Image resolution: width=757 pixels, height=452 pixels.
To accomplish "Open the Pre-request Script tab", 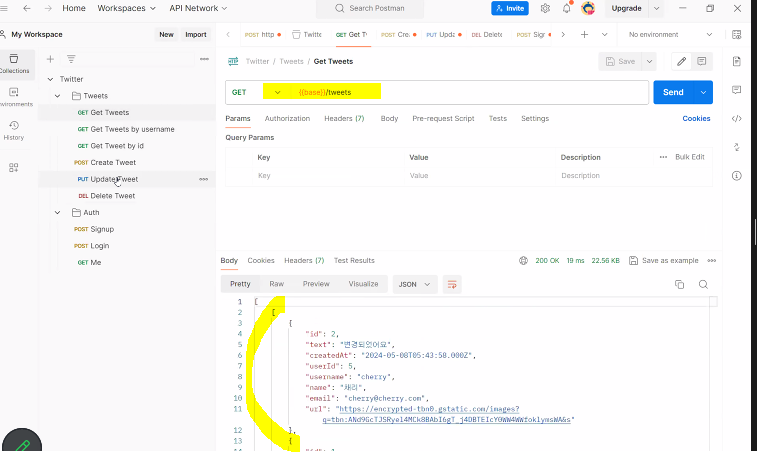I will pyautogui.click(x=443, y=118).
